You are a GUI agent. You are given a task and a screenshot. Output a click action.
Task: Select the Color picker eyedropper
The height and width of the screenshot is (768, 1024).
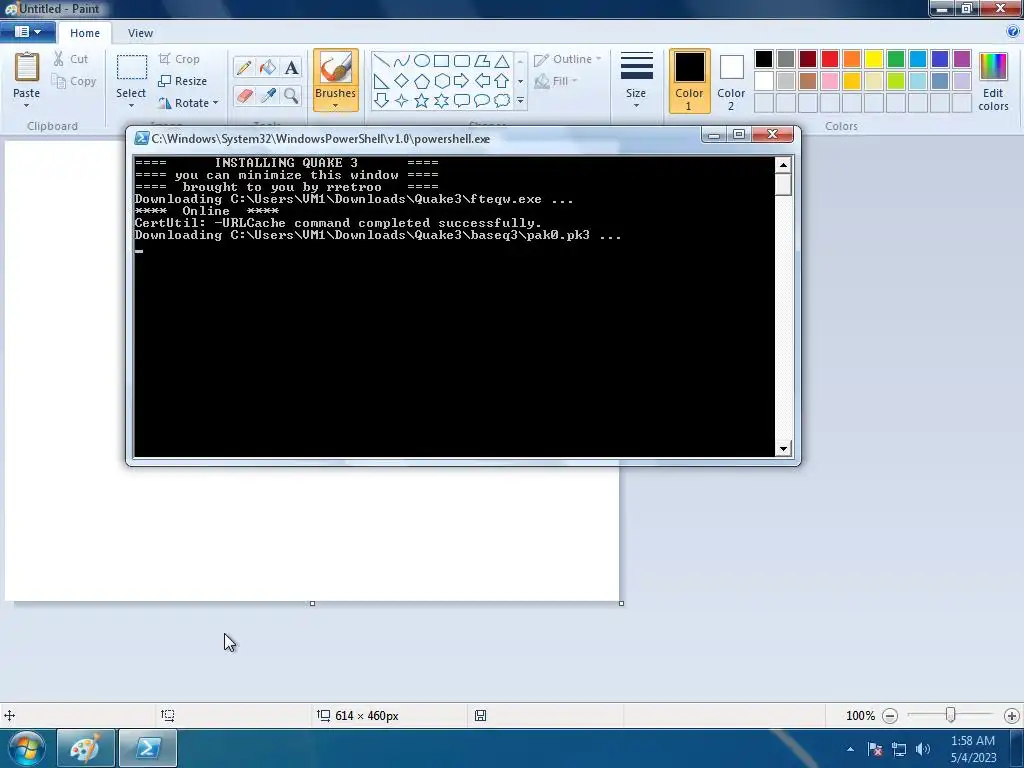(x=268, y=95)
